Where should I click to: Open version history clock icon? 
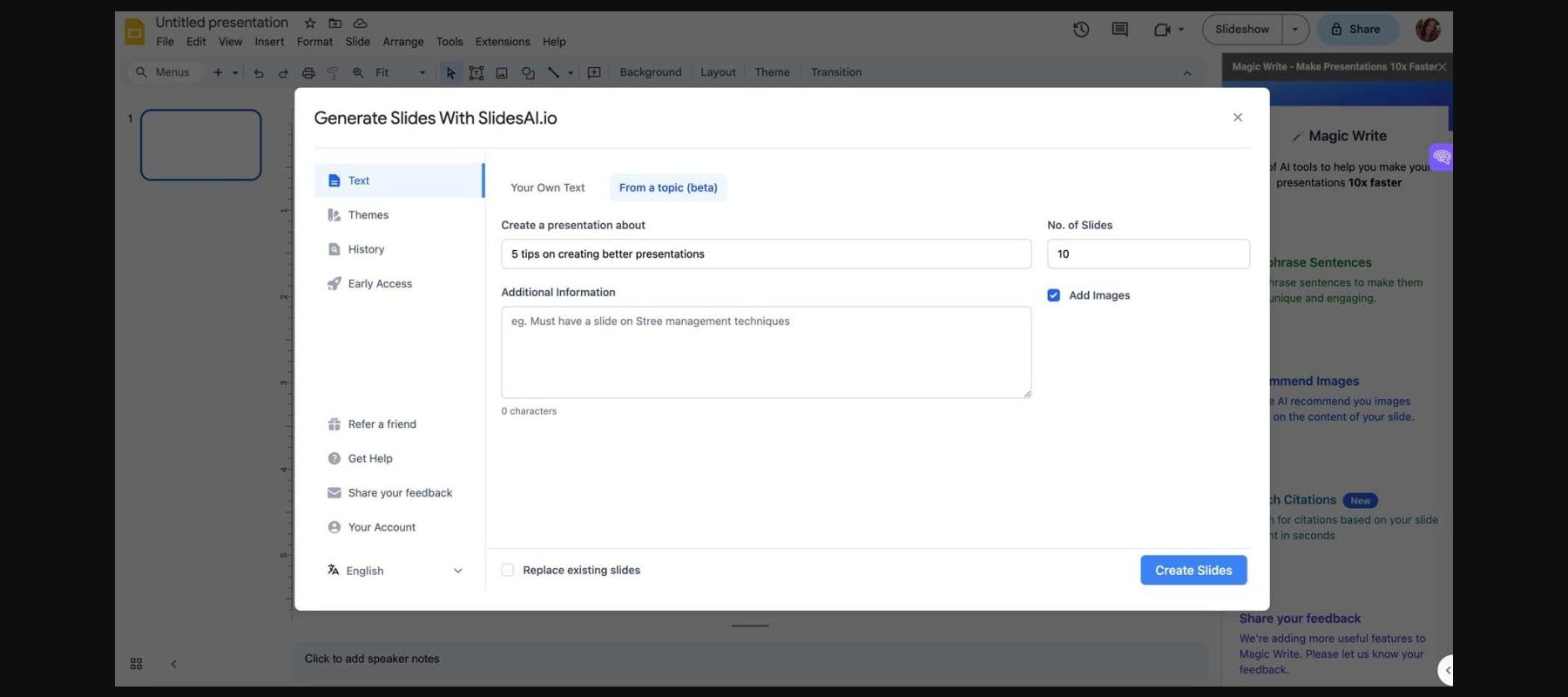click(x=1081, y=30)
